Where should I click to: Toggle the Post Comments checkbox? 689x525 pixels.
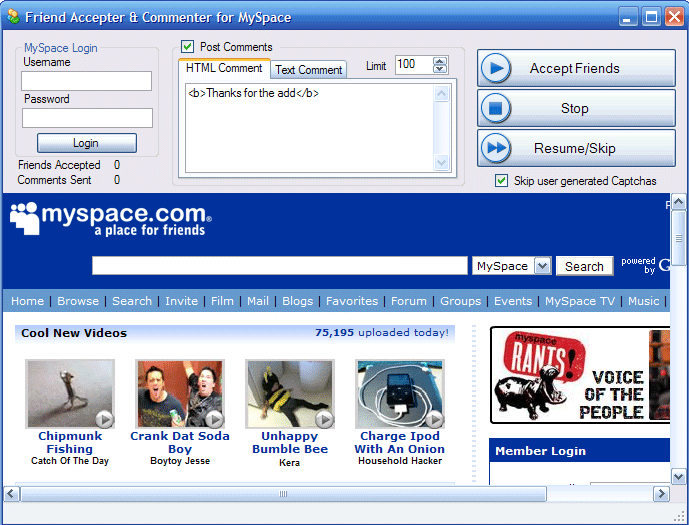coord(188,47)
